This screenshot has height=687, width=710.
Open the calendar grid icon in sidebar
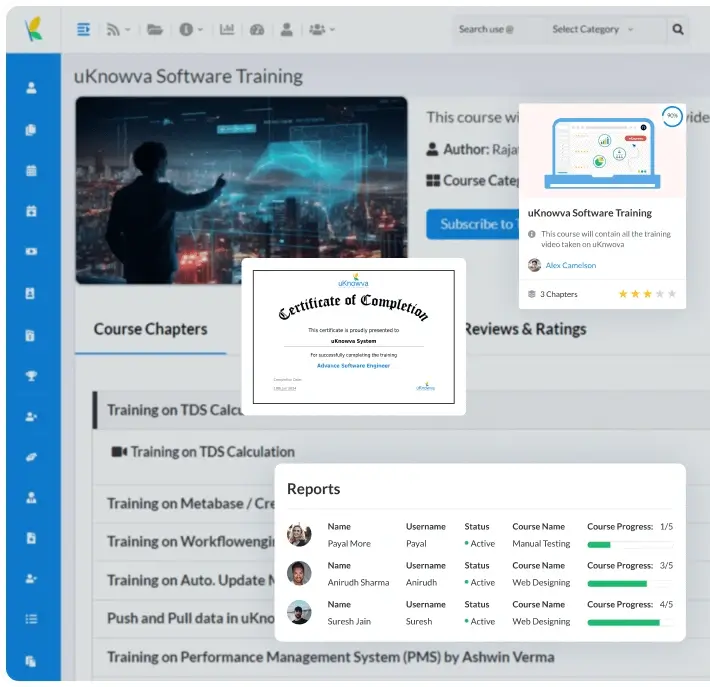click(x=31, y=171)
